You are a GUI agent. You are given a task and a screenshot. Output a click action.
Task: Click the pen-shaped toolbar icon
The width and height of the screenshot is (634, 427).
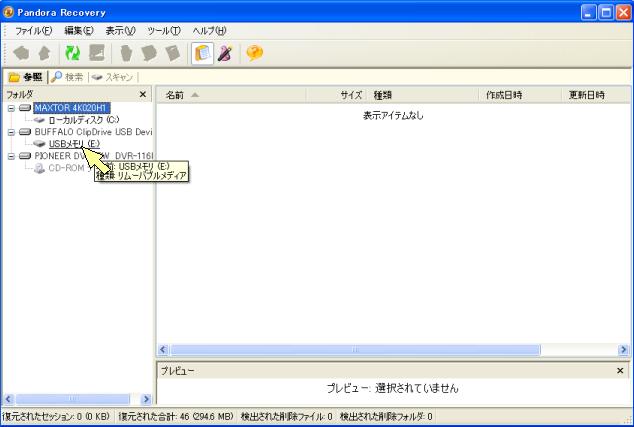(225, 53)
